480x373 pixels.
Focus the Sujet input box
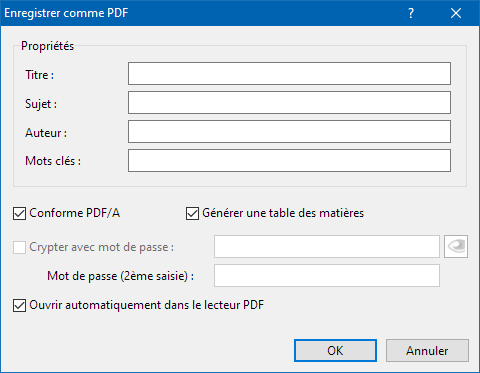coord(289,102)
